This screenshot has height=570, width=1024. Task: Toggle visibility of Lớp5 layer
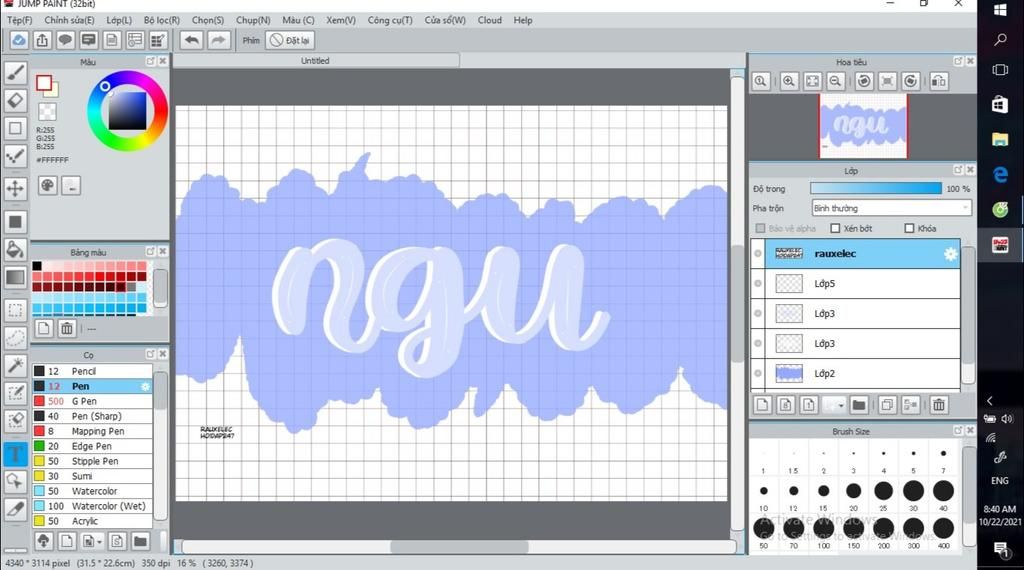758,283
